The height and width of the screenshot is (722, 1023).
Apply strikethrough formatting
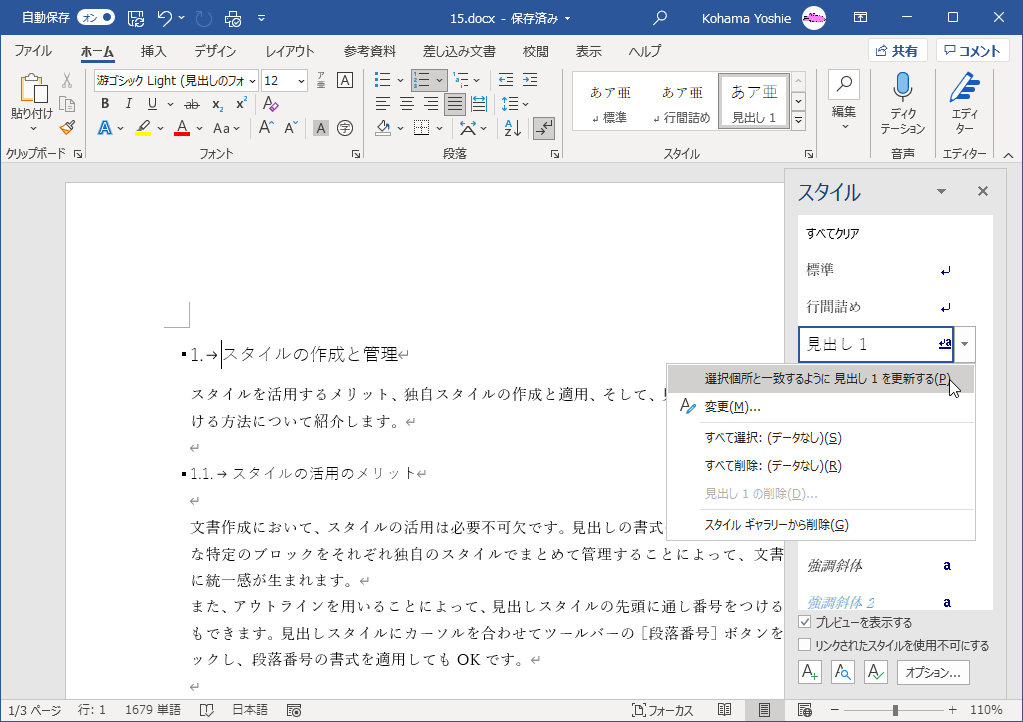192,104
